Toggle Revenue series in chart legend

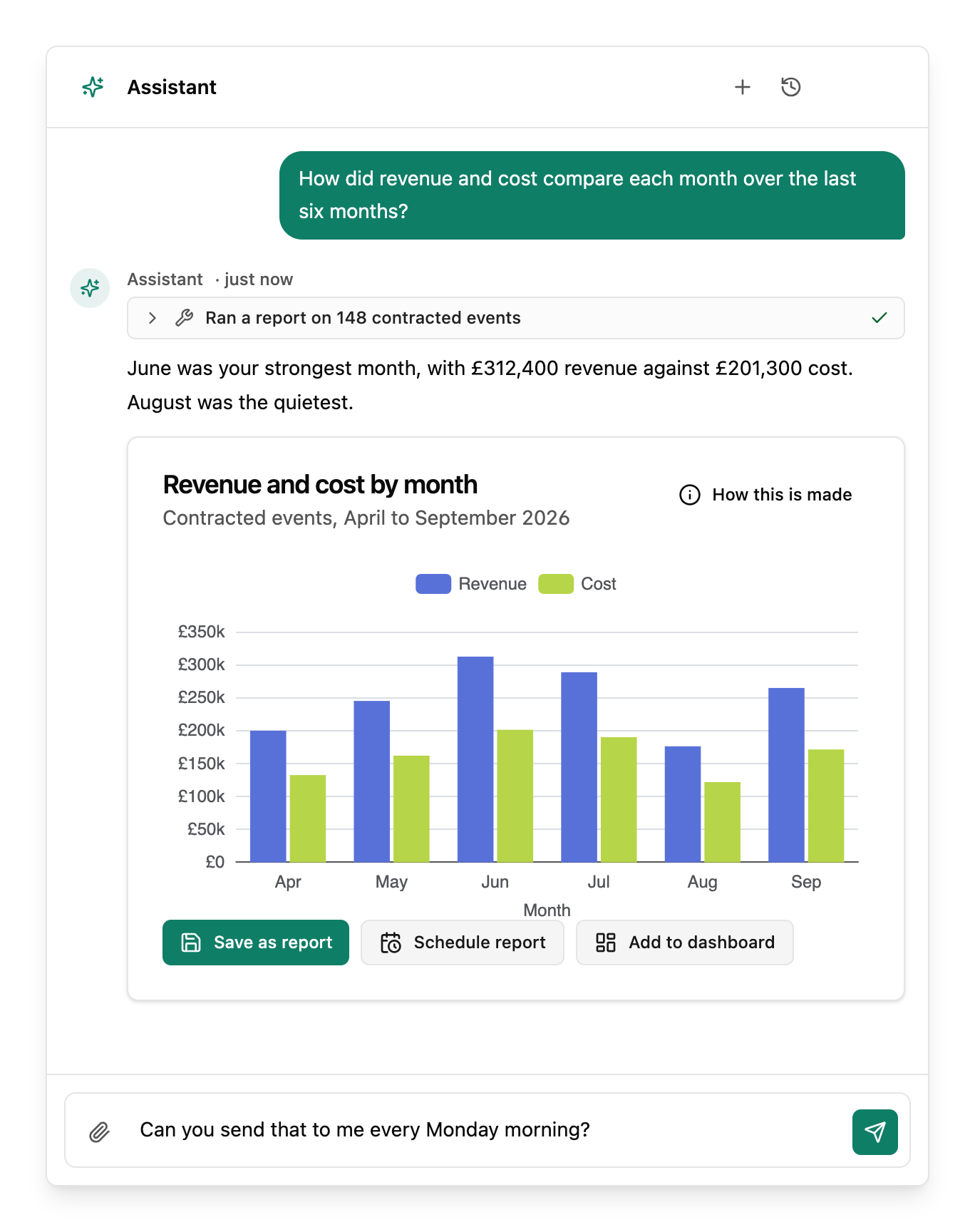[471, 584]
